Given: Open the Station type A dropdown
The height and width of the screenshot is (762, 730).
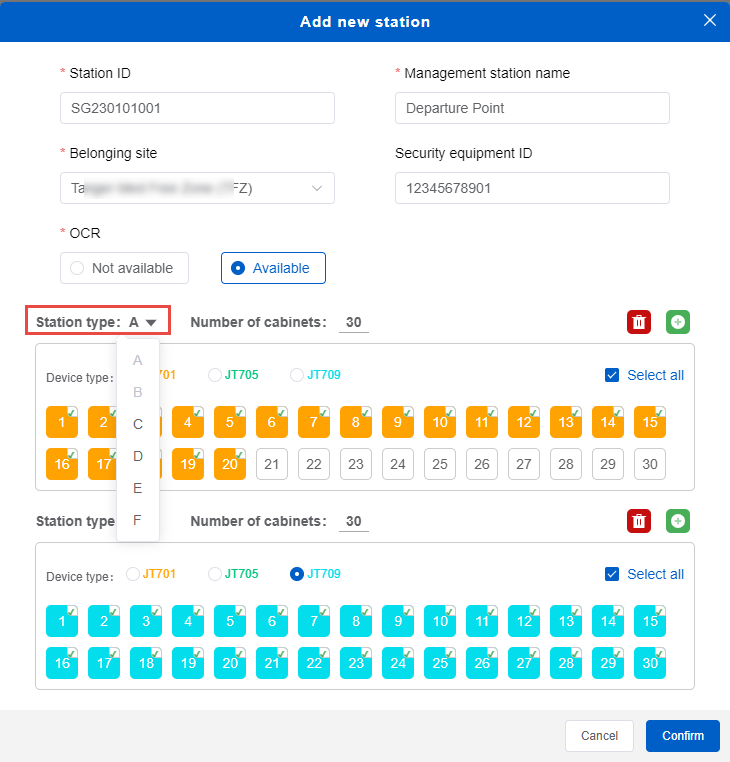Looking at the screenshot, I should point(143,322).
